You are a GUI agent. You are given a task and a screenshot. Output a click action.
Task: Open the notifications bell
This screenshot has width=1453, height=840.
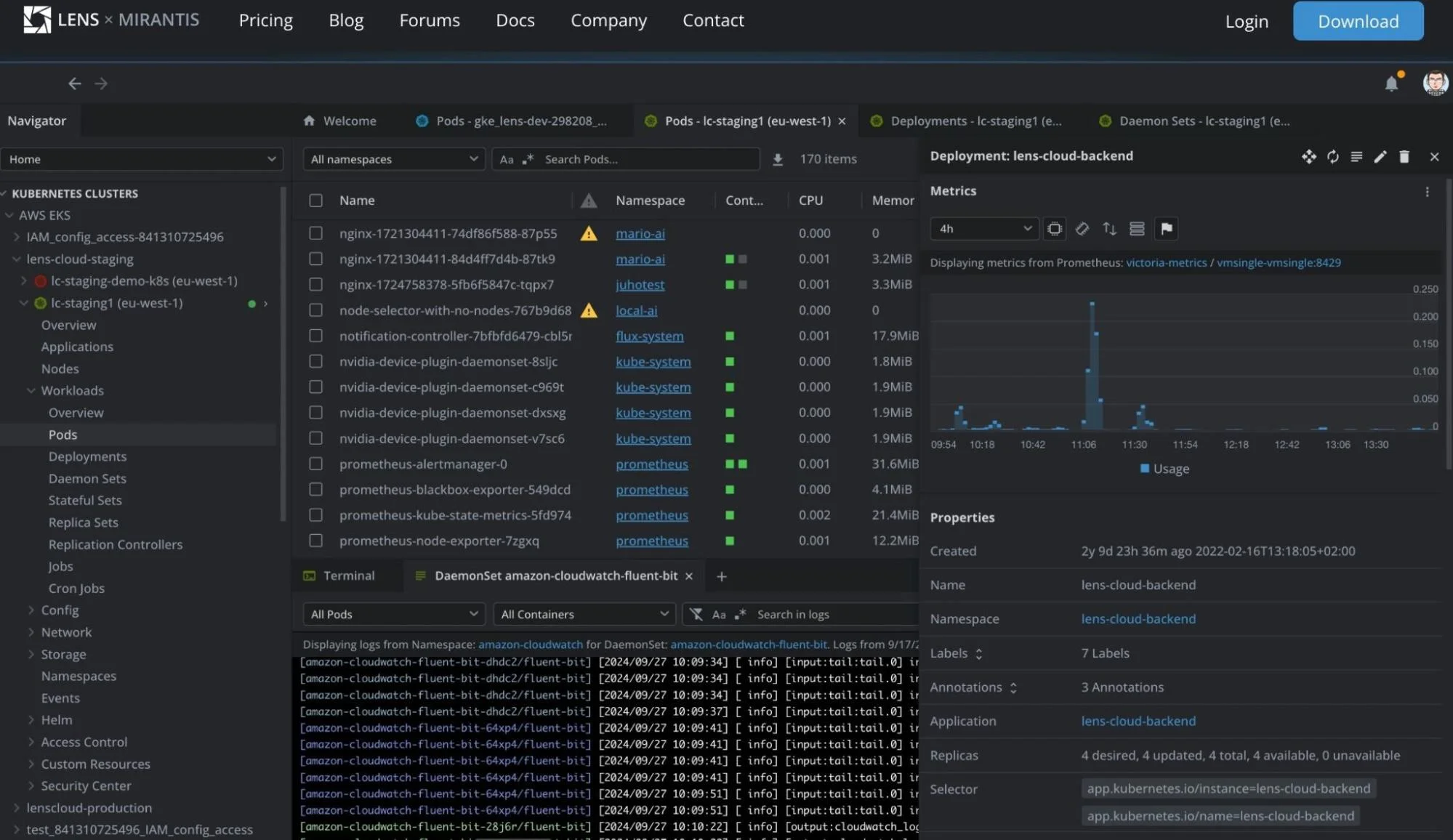click(x=1391, y=83)
